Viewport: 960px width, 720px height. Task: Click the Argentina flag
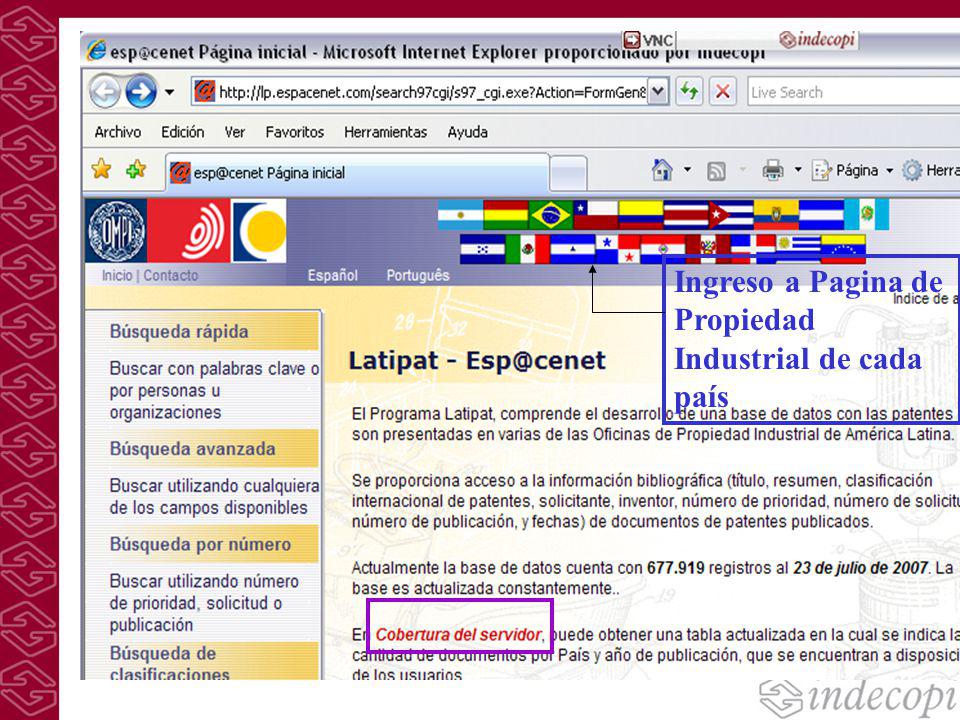click(460, 215)
